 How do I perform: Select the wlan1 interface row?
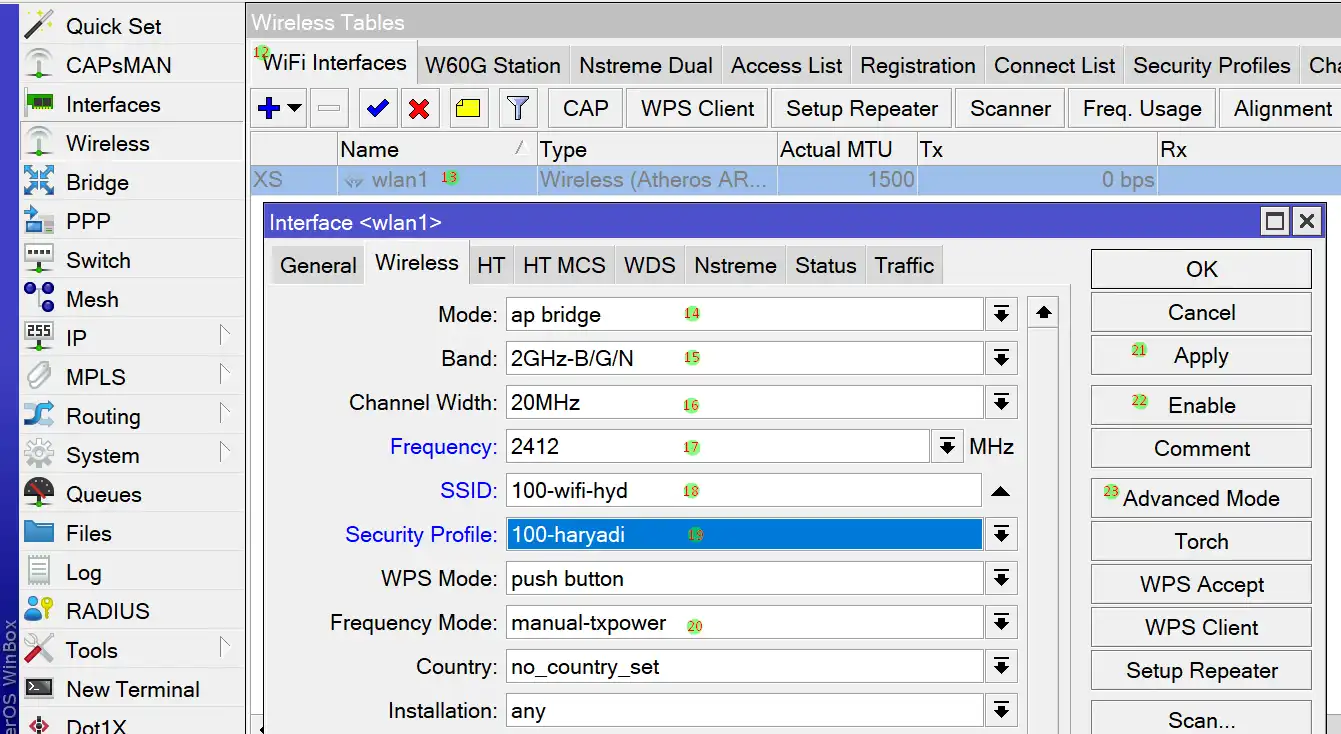[400, 181]
